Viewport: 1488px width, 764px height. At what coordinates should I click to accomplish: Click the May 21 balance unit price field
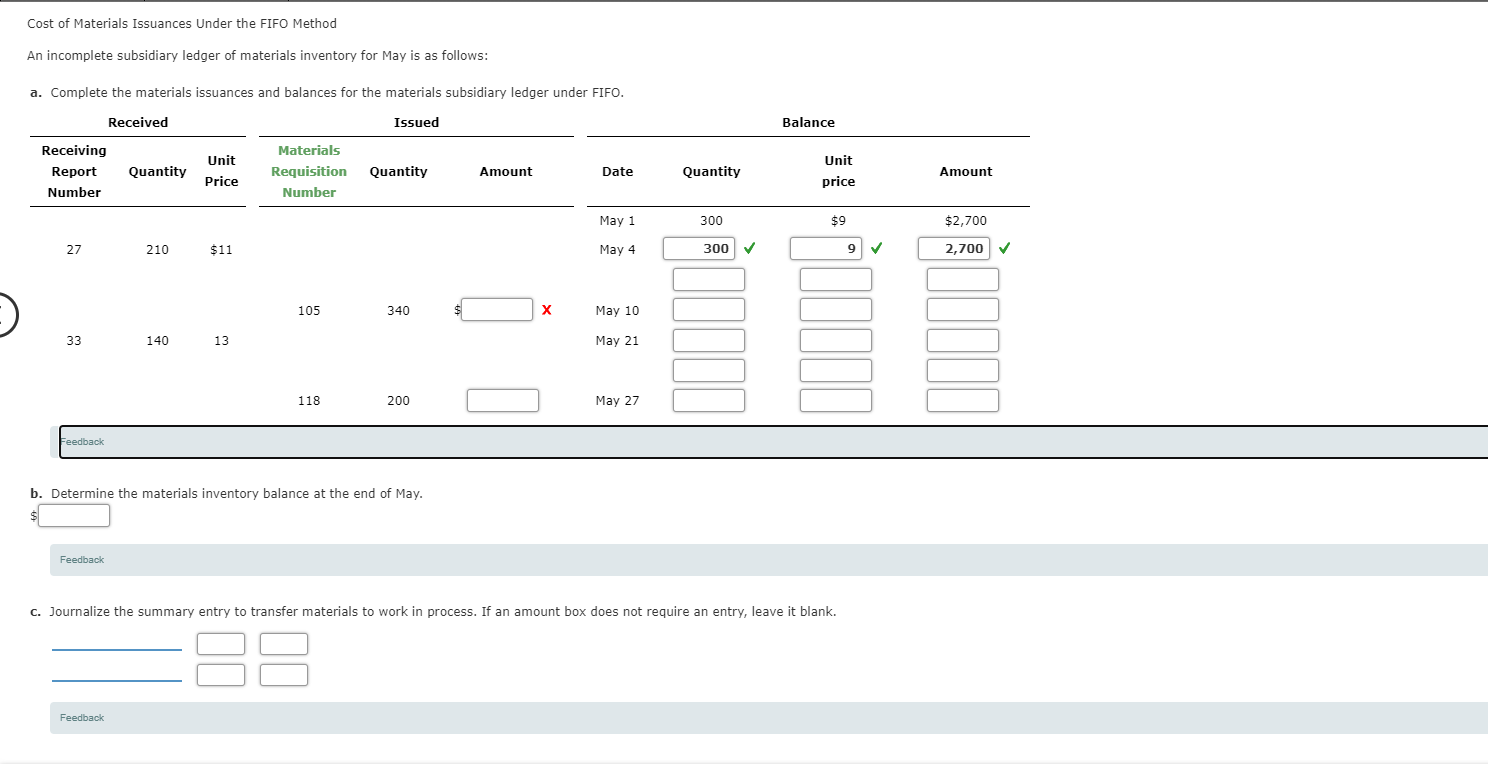(836, 340)
